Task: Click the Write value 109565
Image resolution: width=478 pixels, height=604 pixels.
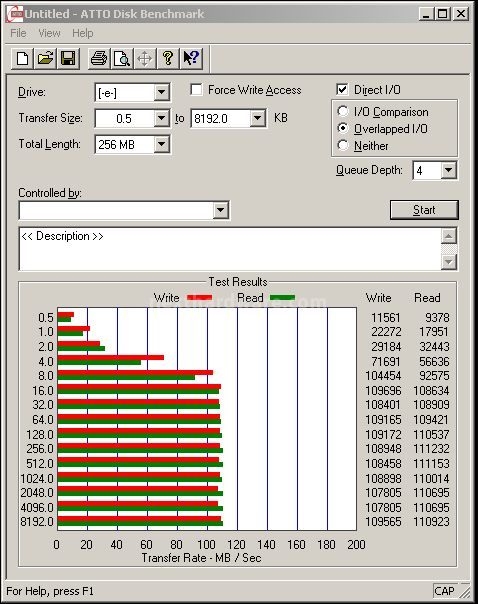Action: [x=383, y=522]
